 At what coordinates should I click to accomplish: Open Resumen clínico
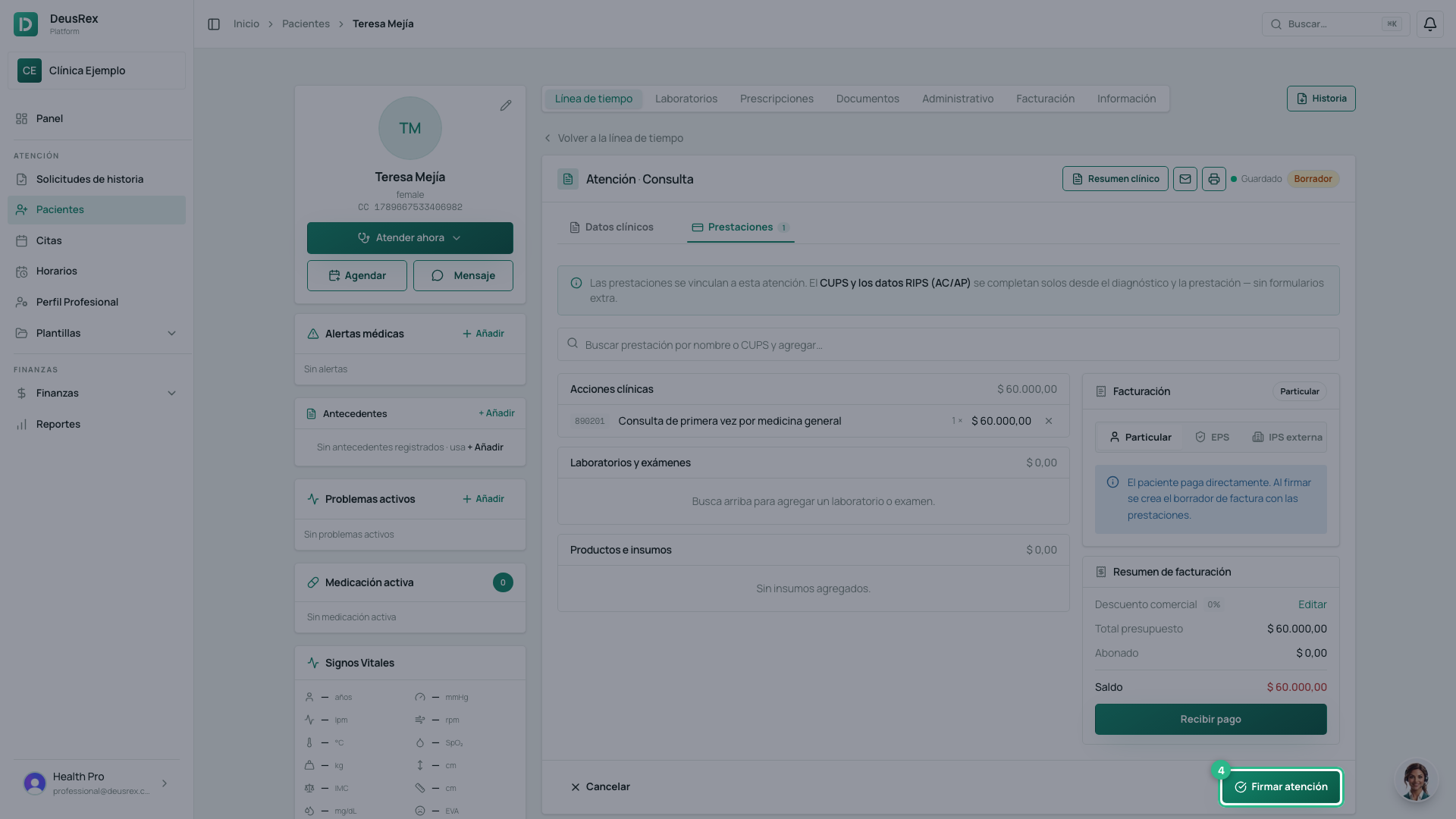tap(1115, 179)
